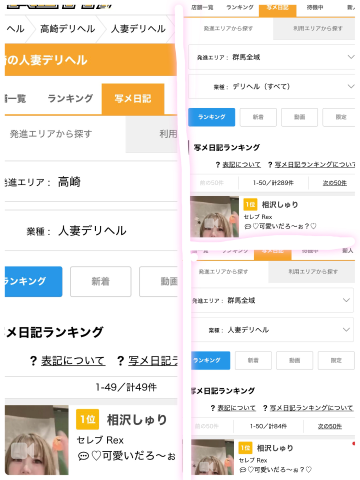Expand the 業種: デリヘル（すべて） dropdown chevron
Viewport: 360px width, 480px height.
point(351,86)
